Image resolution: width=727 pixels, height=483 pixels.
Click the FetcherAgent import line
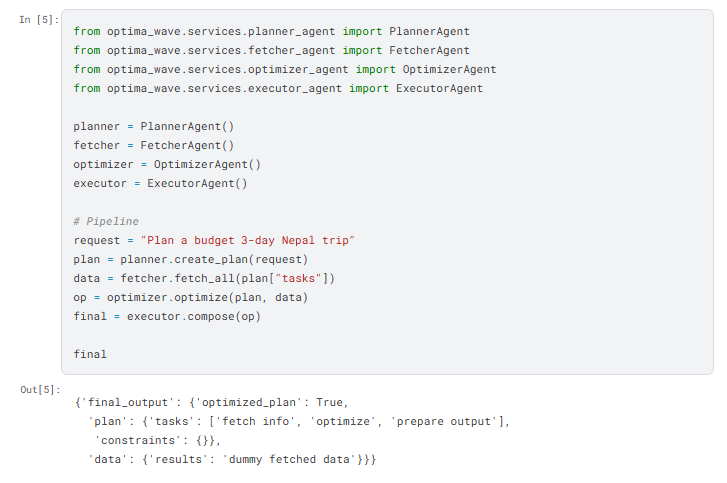[x=271, y=50]
